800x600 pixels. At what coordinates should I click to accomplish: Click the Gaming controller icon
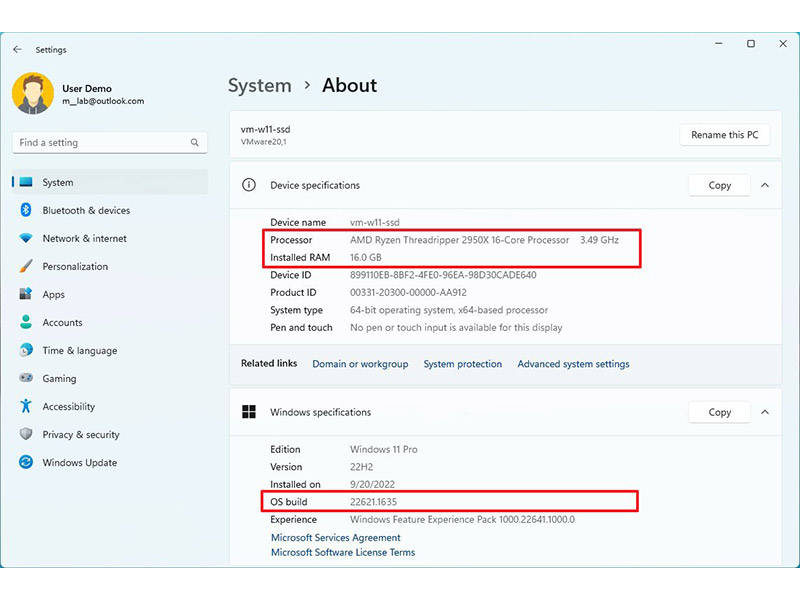[26, 378]
